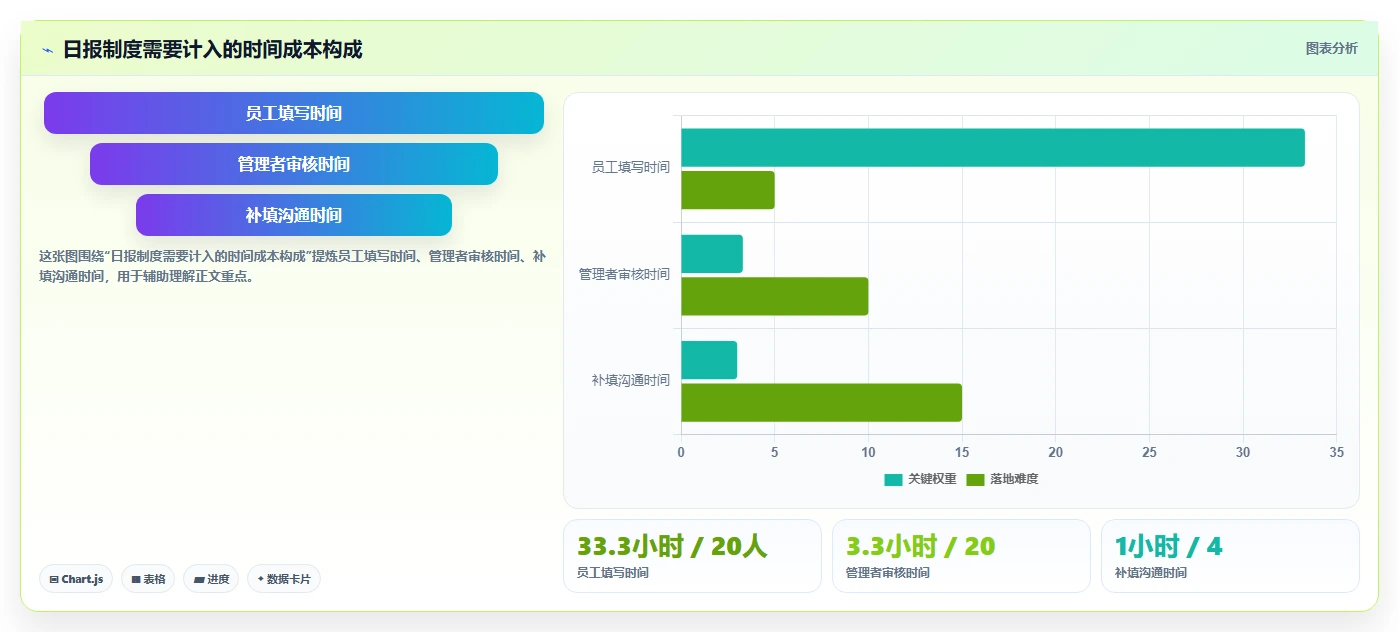Click the teal bar for 管理者审核时间
This screenshot has width=1399, height=632.
[x=712, y=254]
